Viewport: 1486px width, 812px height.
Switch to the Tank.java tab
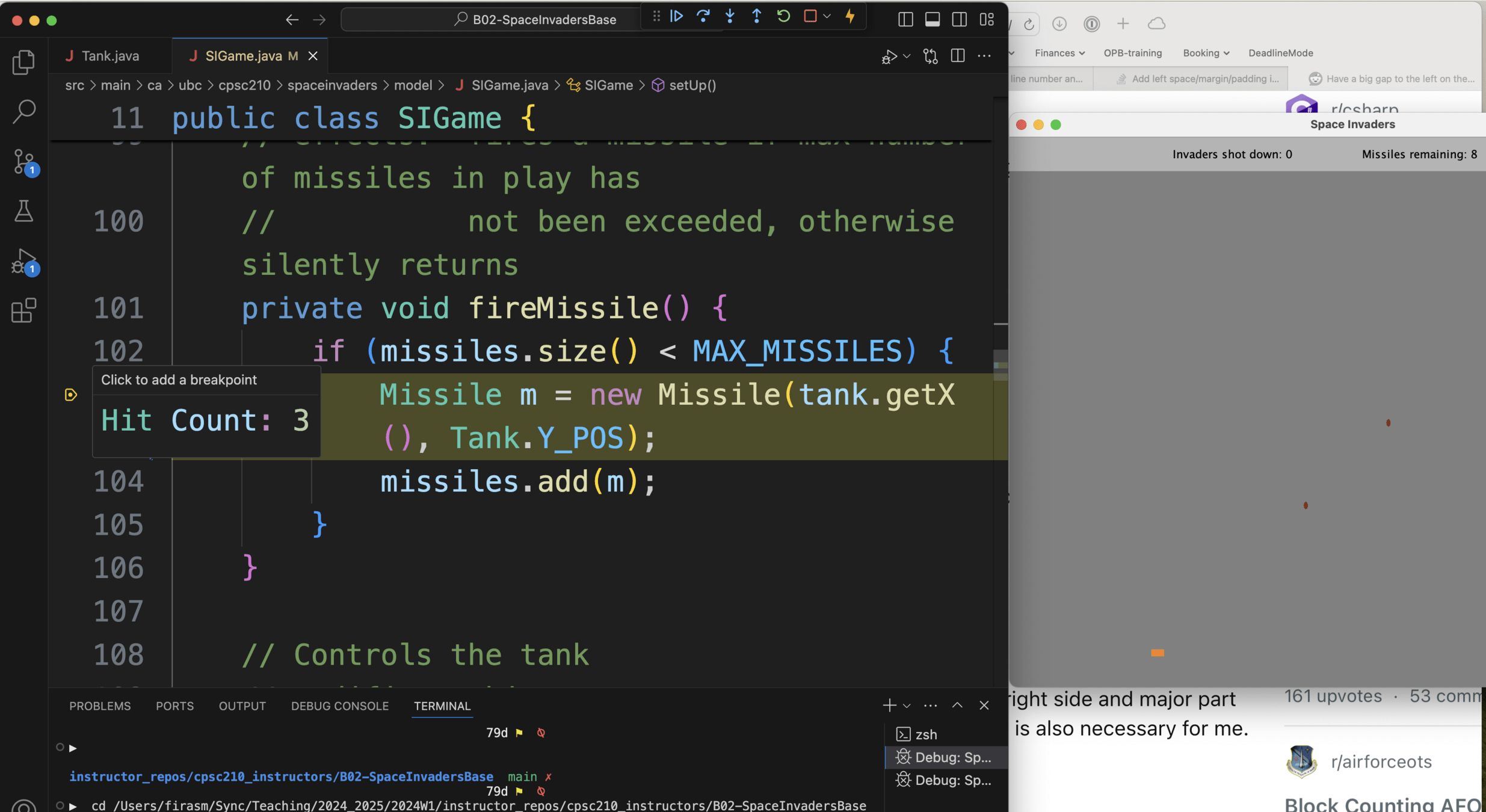109,56
